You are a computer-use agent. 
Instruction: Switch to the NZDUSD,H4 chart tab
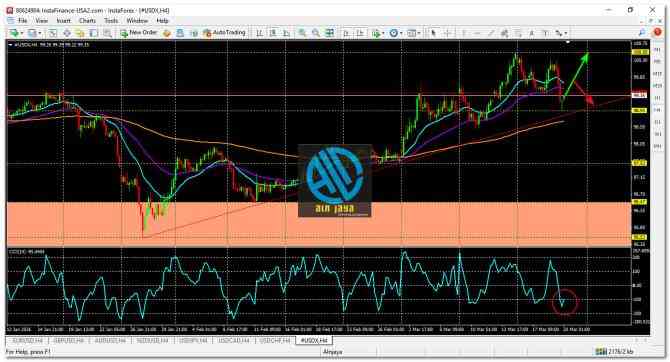(x=152, y=341)
